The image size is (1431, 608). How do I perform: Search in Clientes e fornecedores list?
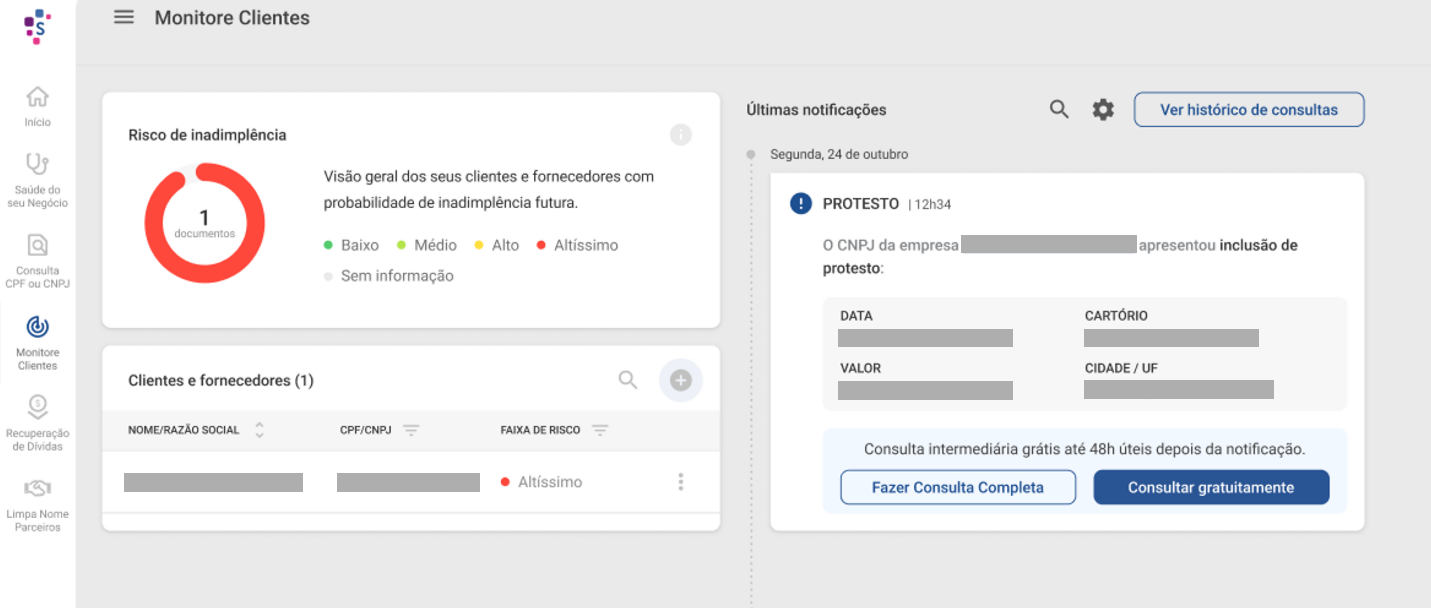tap(628, 380)
